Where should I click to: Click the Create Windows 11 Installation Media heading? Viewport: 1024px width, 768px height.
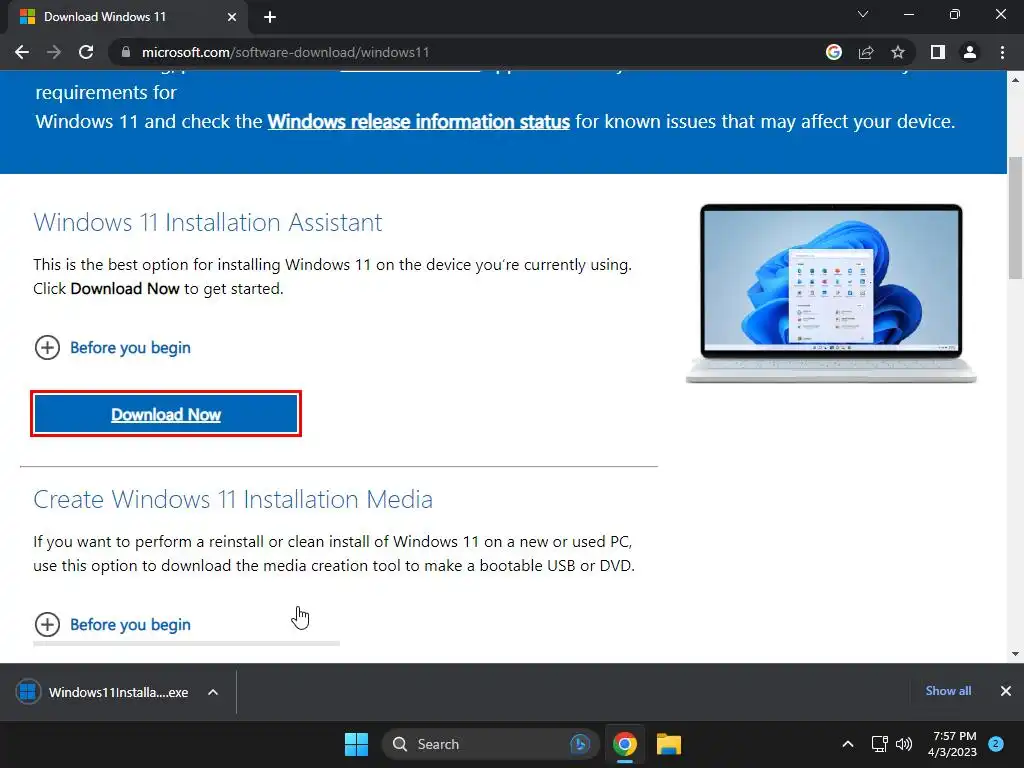pyautogui.click(x=233, y=499)
